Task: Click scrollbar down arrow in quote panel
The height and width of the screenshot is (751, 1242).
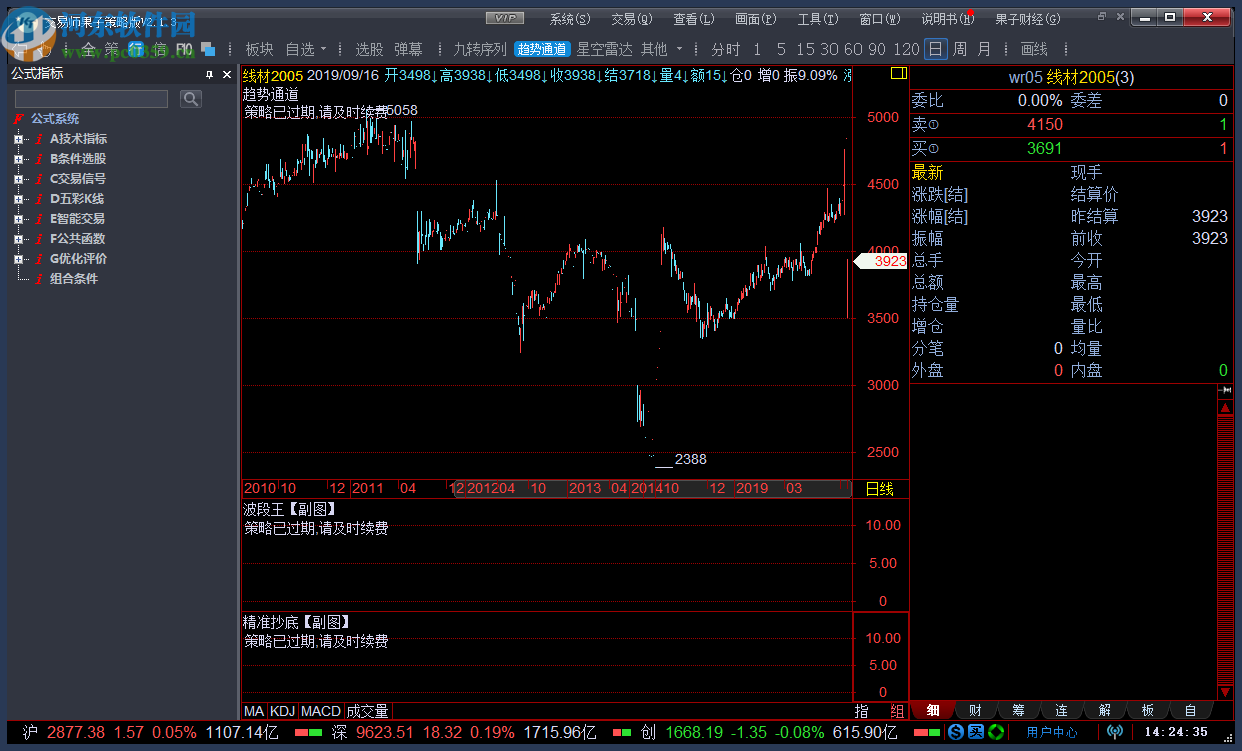Action: point(1225,692)
